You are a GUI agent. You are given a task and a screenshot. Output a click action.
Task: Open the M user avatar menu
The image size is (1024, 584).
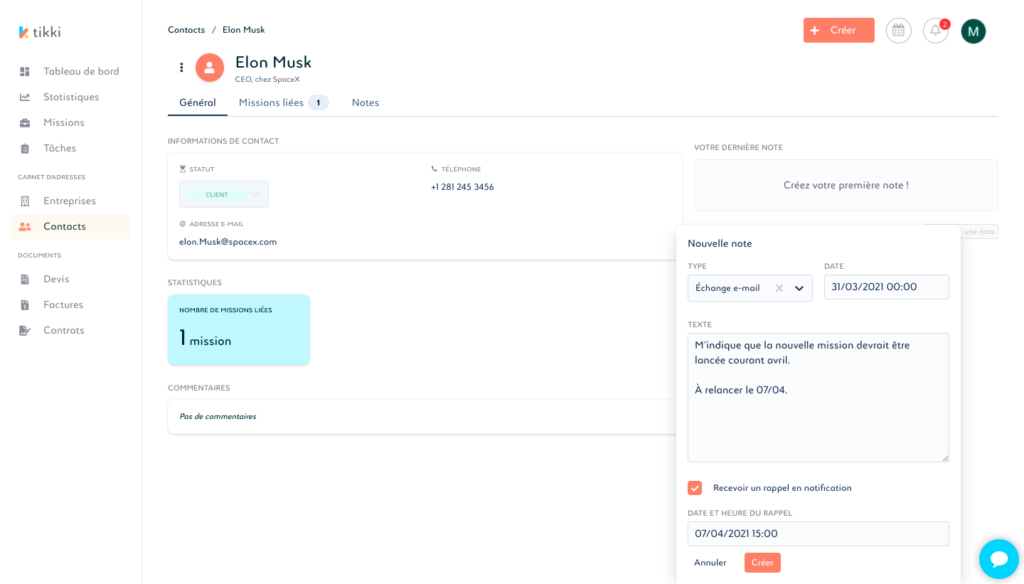click(x=973, y=31)
